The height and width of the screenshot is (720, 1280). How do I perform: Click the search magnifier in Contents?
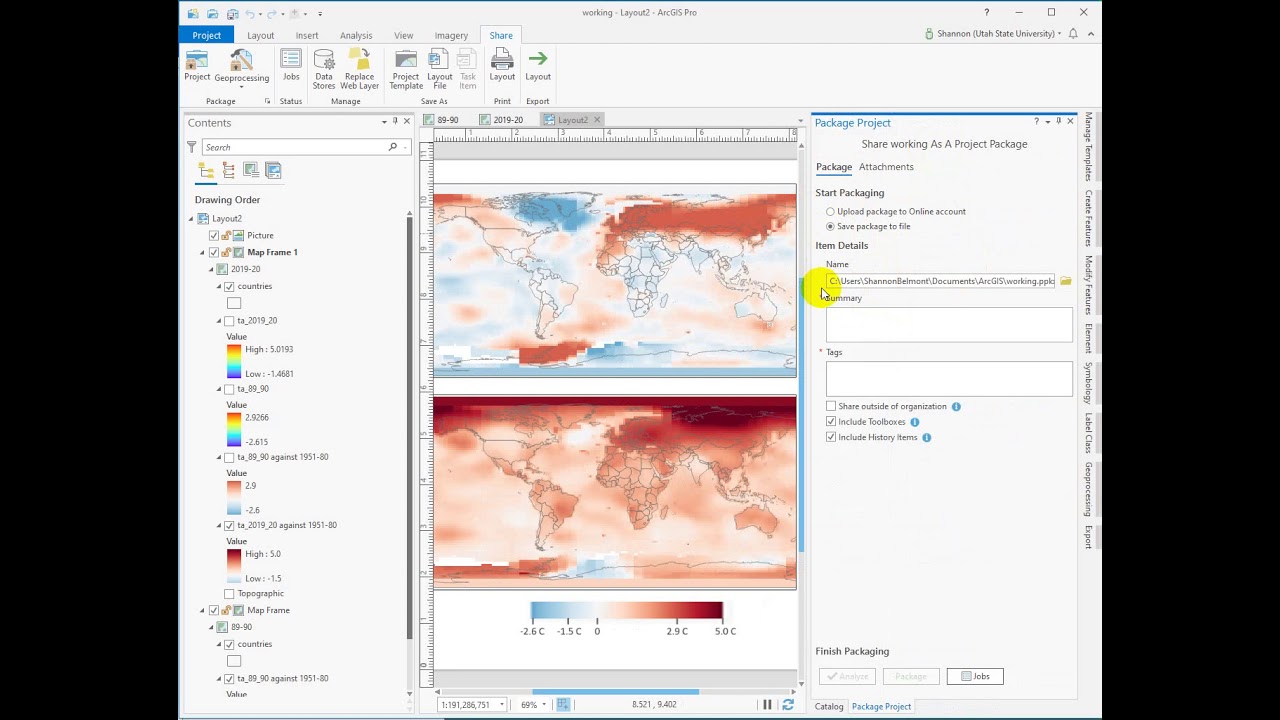click(393, 147)
